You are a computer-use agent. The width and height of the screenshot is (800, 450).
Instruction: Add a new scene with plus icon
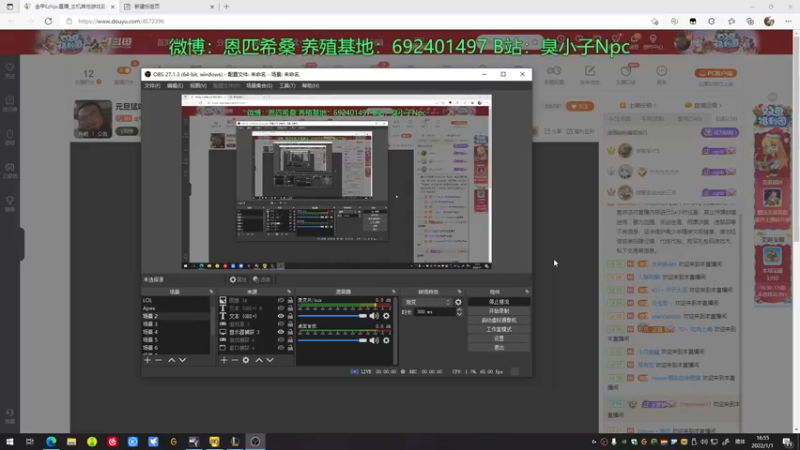pyautogui.click(x=147, y=360)
